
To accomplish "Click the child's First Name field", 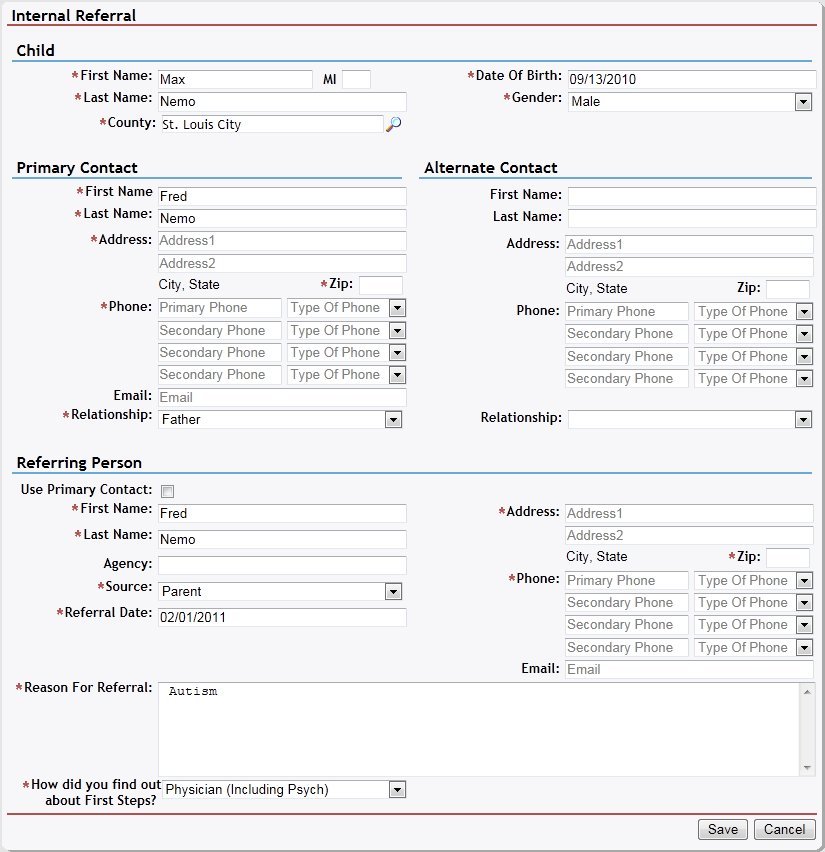I will (235, 79).
